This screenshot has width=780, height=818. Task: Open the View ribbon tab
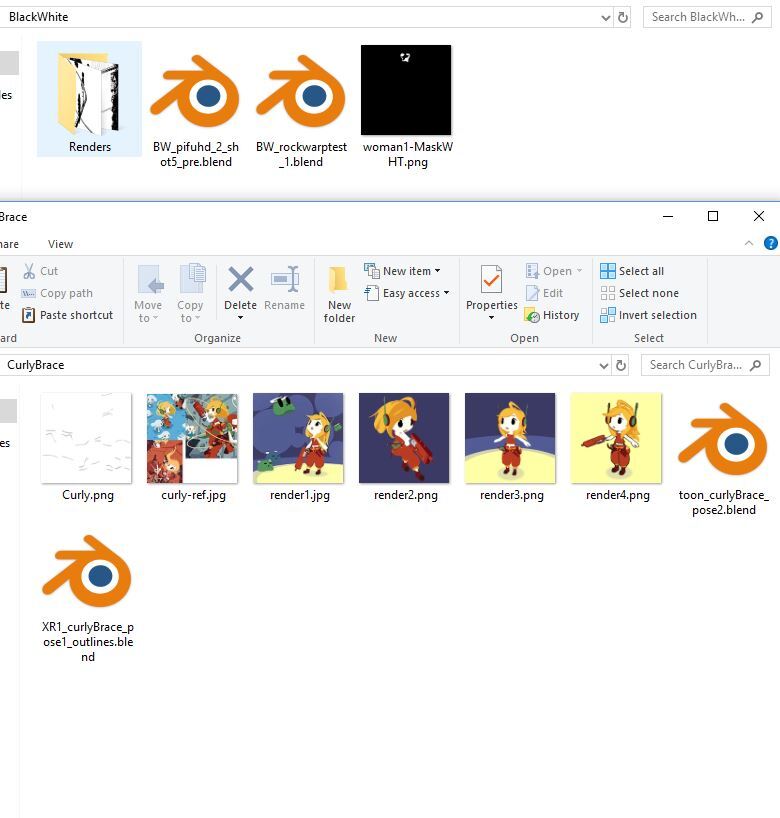(61, 244)
